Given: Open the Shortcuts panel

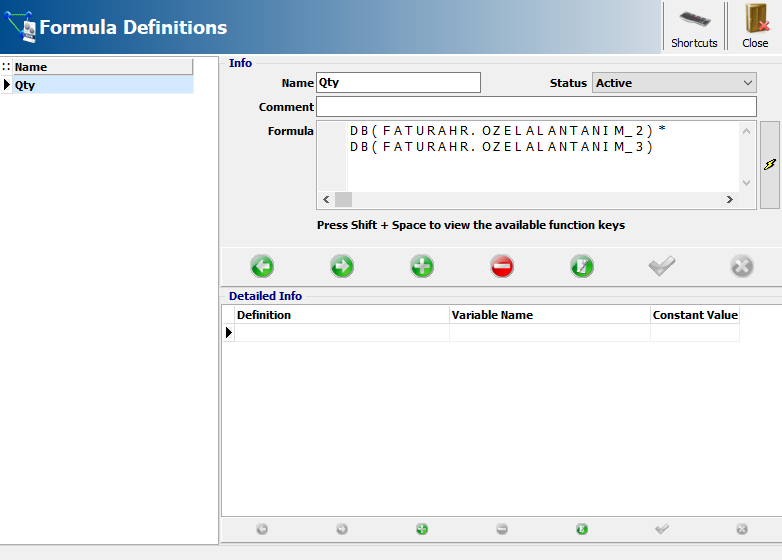Looking at the screenshot, I should pos(694,27).
